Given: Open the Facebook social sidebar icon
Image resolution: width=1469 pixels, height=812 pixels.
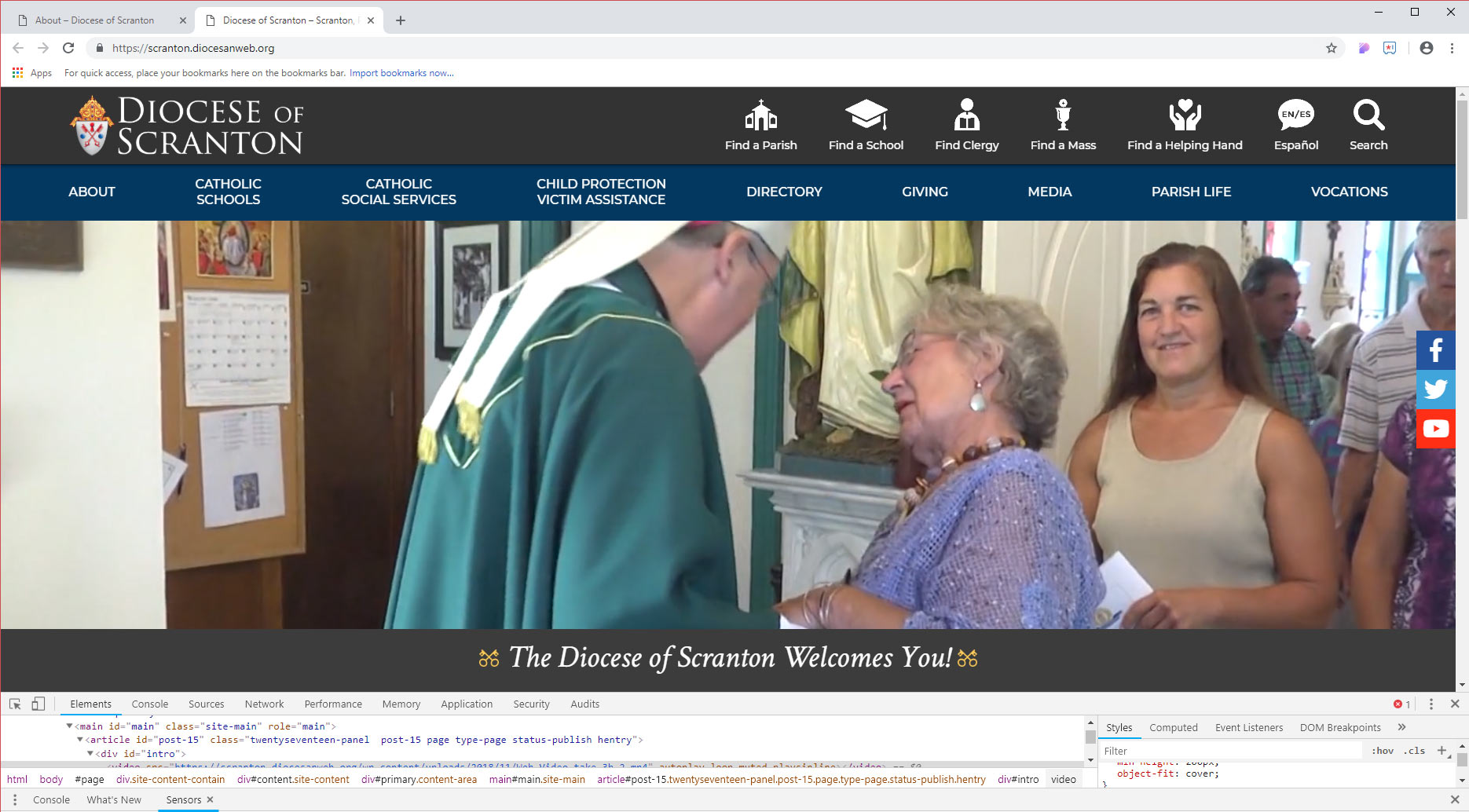Looking at the screenshot, I should pos(1435,350).
